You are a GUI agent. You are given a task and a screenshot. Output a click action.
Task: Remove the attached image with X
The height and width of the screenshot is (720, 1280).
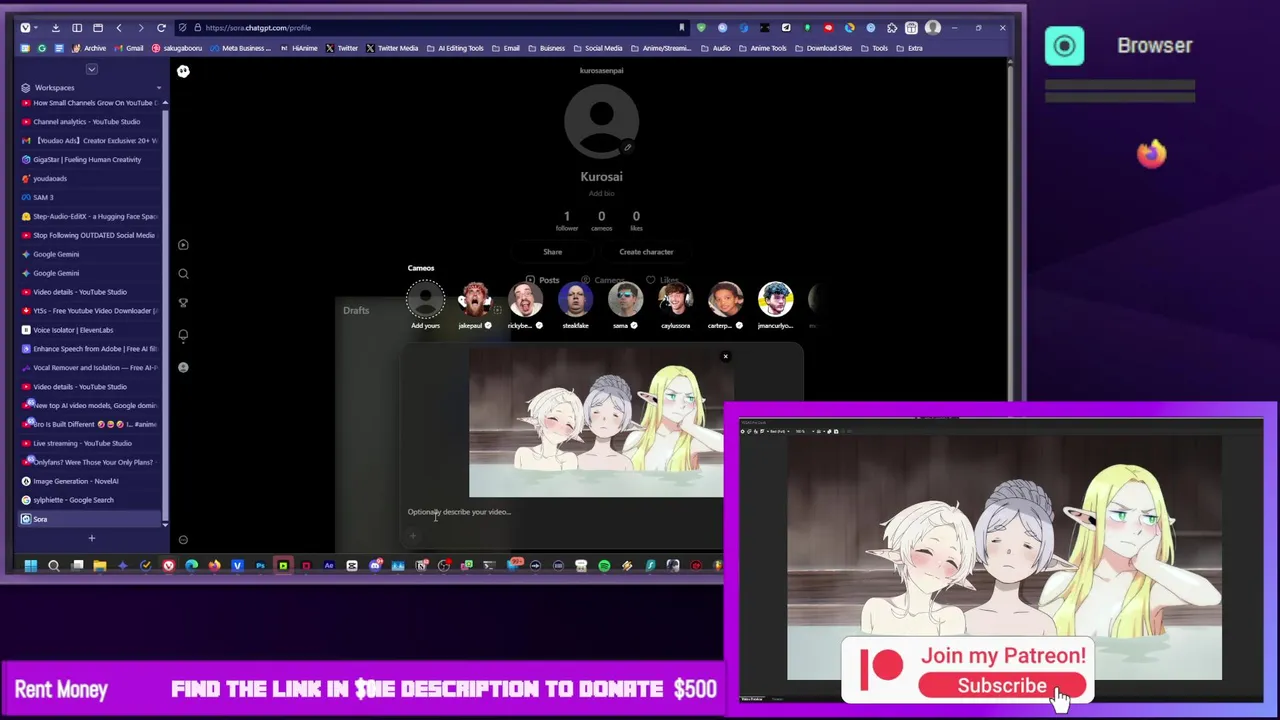726,356
